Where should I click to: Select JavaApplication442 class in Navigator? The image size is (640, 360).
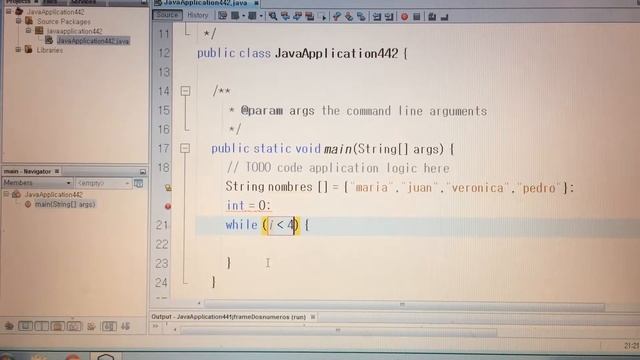(x=53, y=195)
